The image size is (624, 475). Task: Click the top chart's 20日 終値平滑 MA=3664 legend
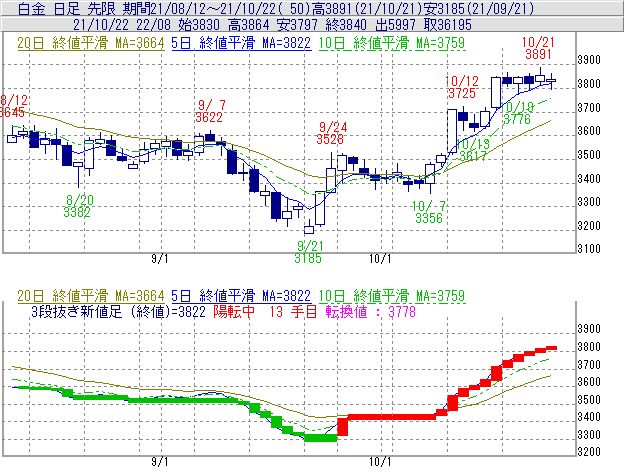click(x=91, y=43)
